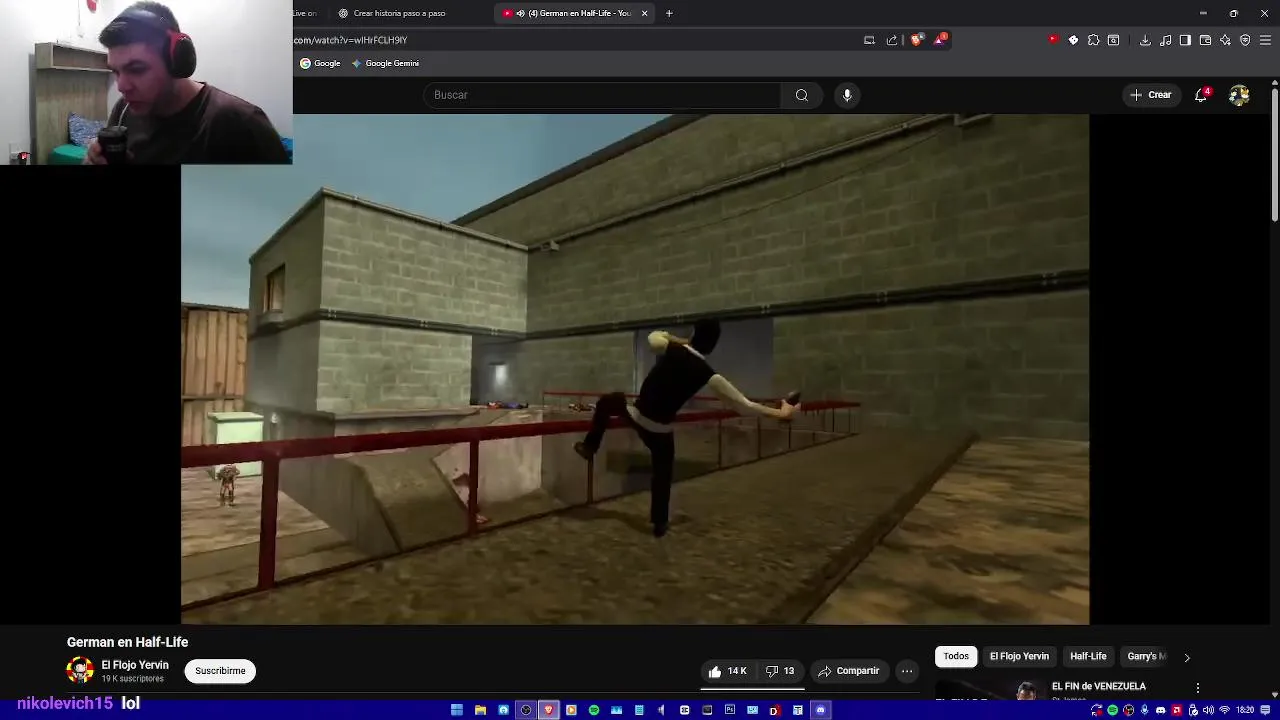Close the German en Half-Life tab
The height and width of the screenshot is (720, 1280).
[x=645, y=13]
